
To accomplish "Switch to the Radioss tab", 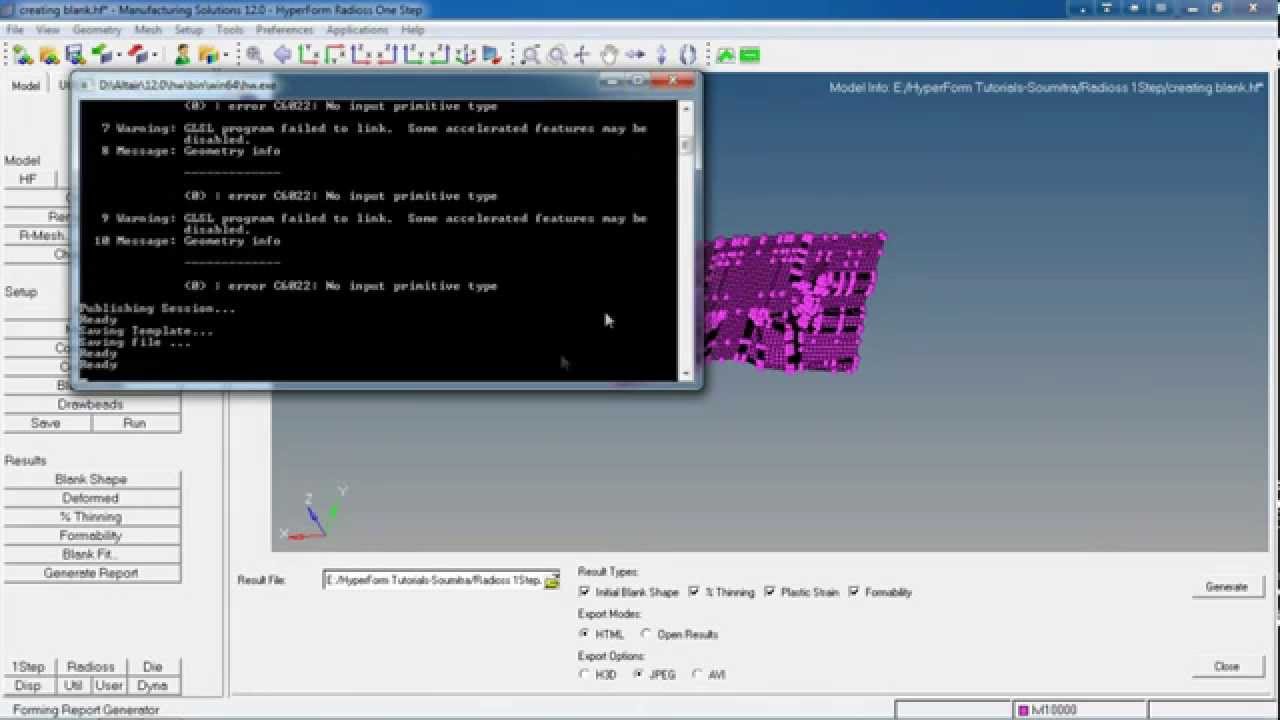I will coord(91,667).
